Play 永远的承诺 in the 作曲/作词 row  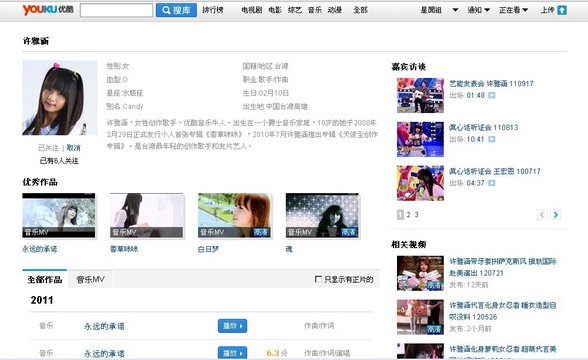pos(232,326)
